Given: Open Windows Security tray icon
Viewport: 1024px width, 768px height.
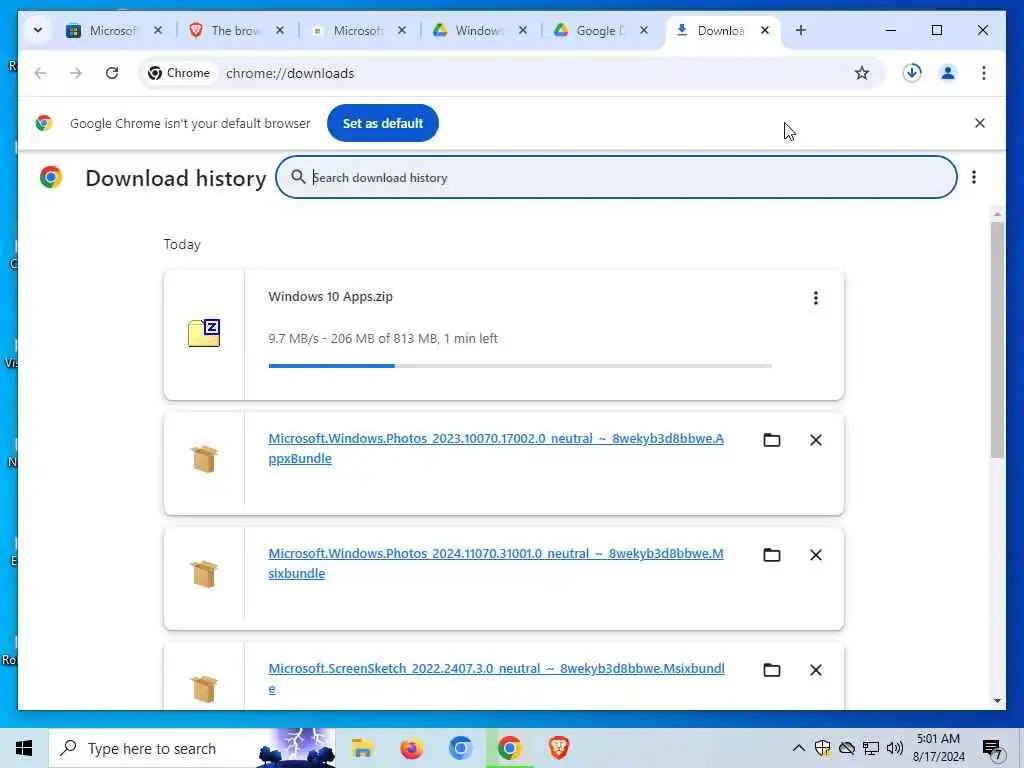Looking at the screenshot, I should (823, 748).
